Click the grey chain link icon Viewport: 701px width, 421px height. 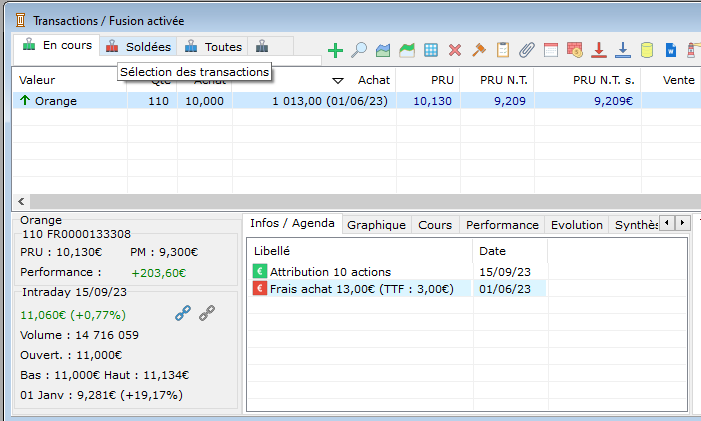tap(207, 313)
